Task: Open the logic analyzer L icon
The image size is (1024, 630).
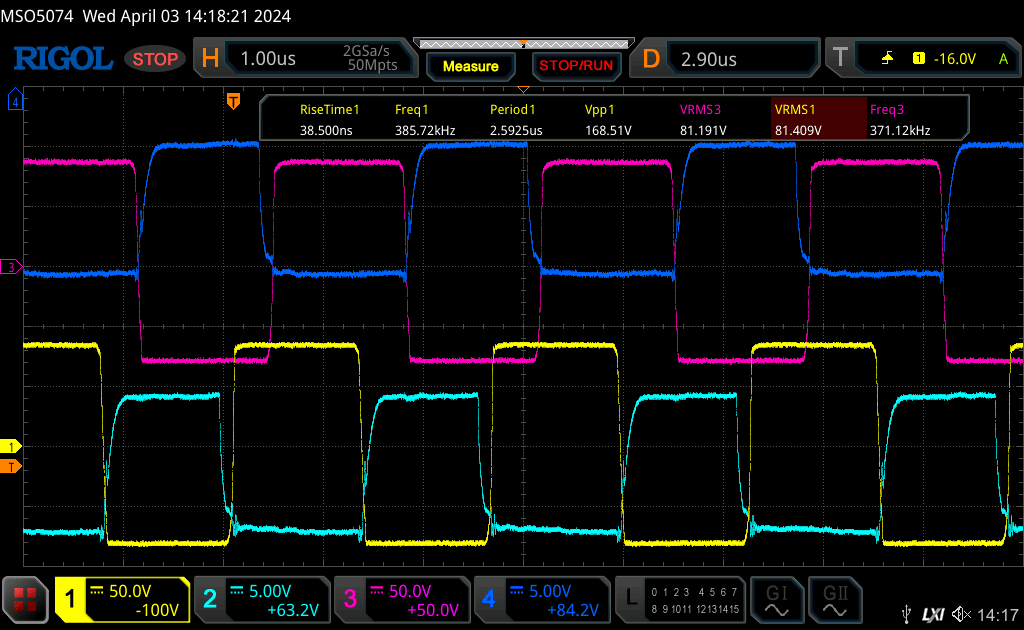Action: [631, 597]
